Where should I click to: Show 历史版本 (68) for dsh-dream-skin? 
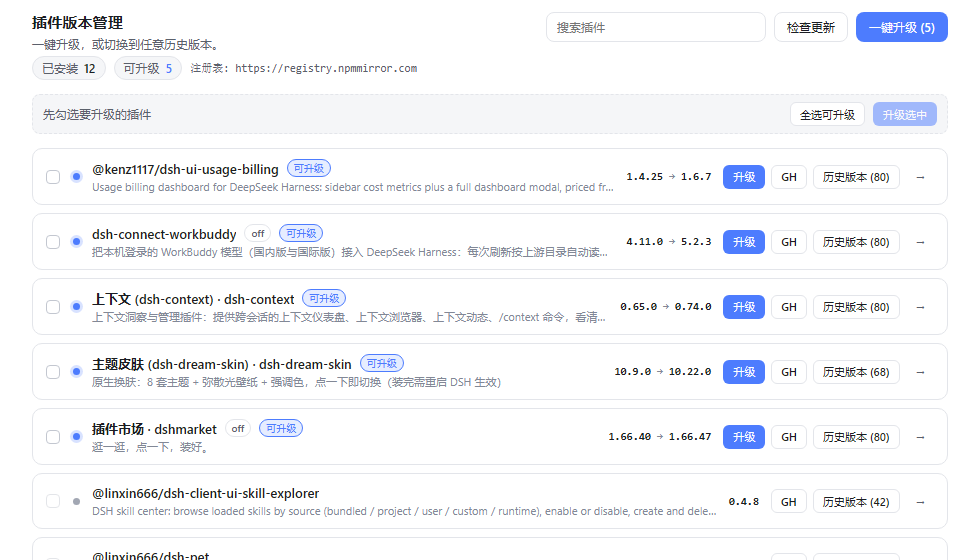click(856, 372)
